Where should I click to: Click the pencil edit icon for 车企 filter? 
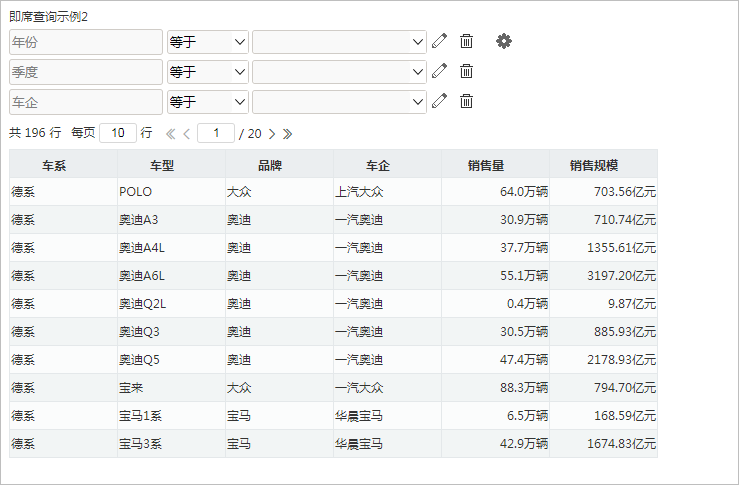point(439,101)
